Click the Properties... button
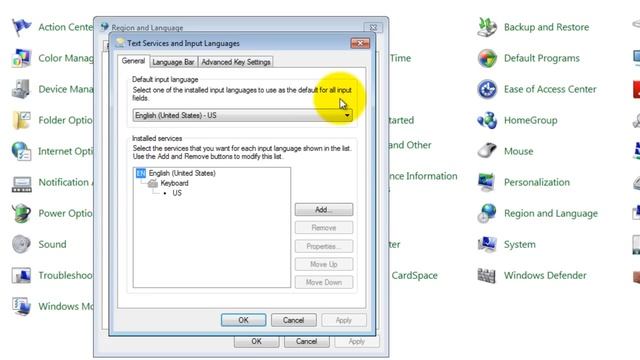The image size is (640, 360). coord(324,246)
